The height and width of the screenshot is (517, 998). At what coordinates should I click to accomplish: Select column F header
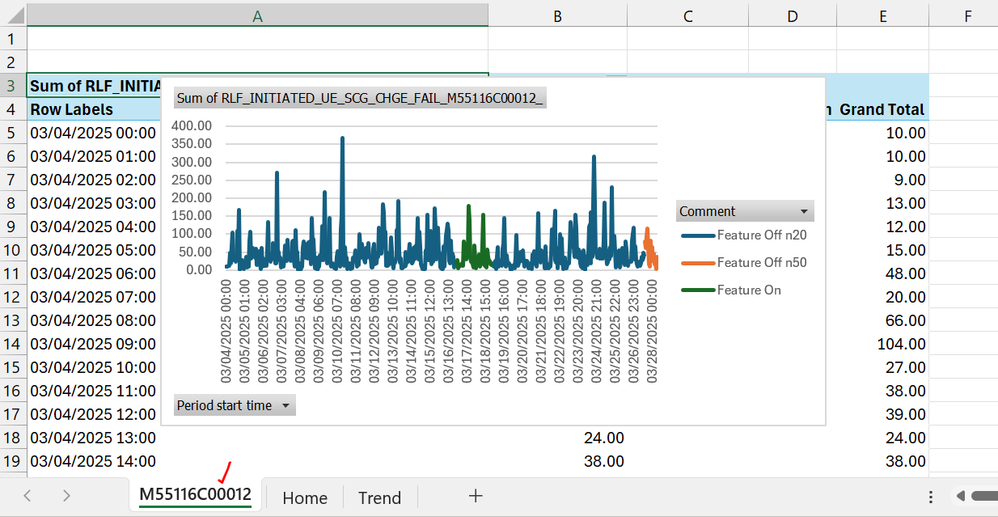(967, 15)
